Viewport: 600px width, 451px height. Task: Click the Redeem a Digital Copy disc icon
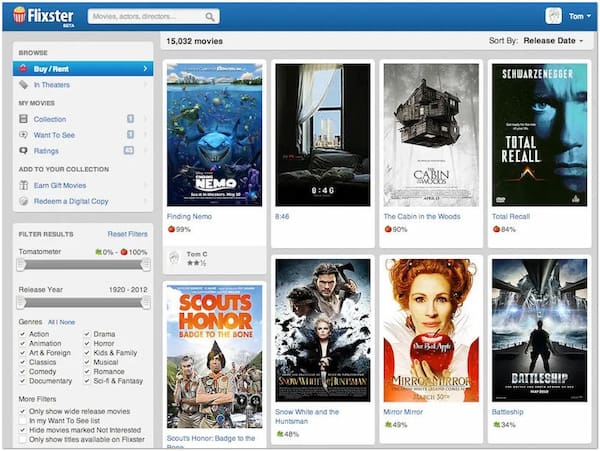[24, 201]
